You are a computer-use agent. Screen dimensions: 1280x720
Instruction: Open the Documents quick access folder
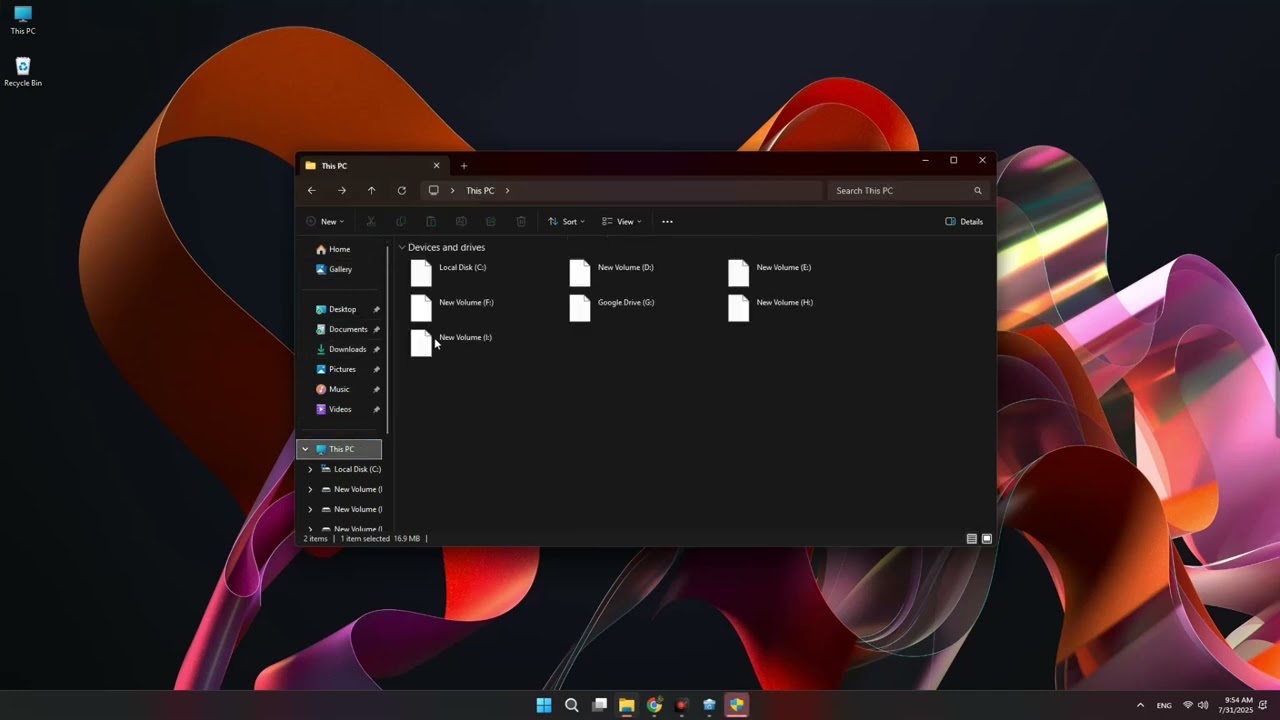click(340, 329)
